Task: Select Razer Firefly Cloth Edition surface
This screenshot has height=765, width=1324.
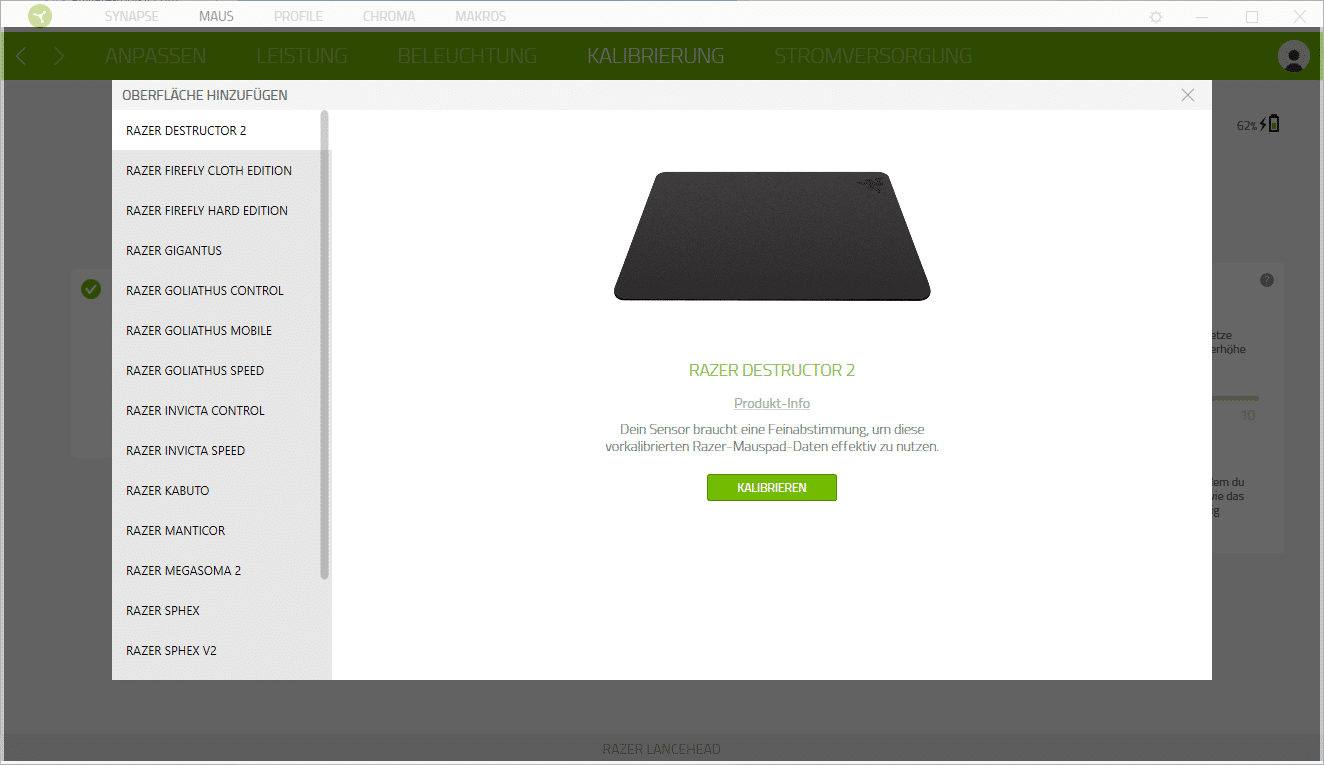Action: click(209, 171)
